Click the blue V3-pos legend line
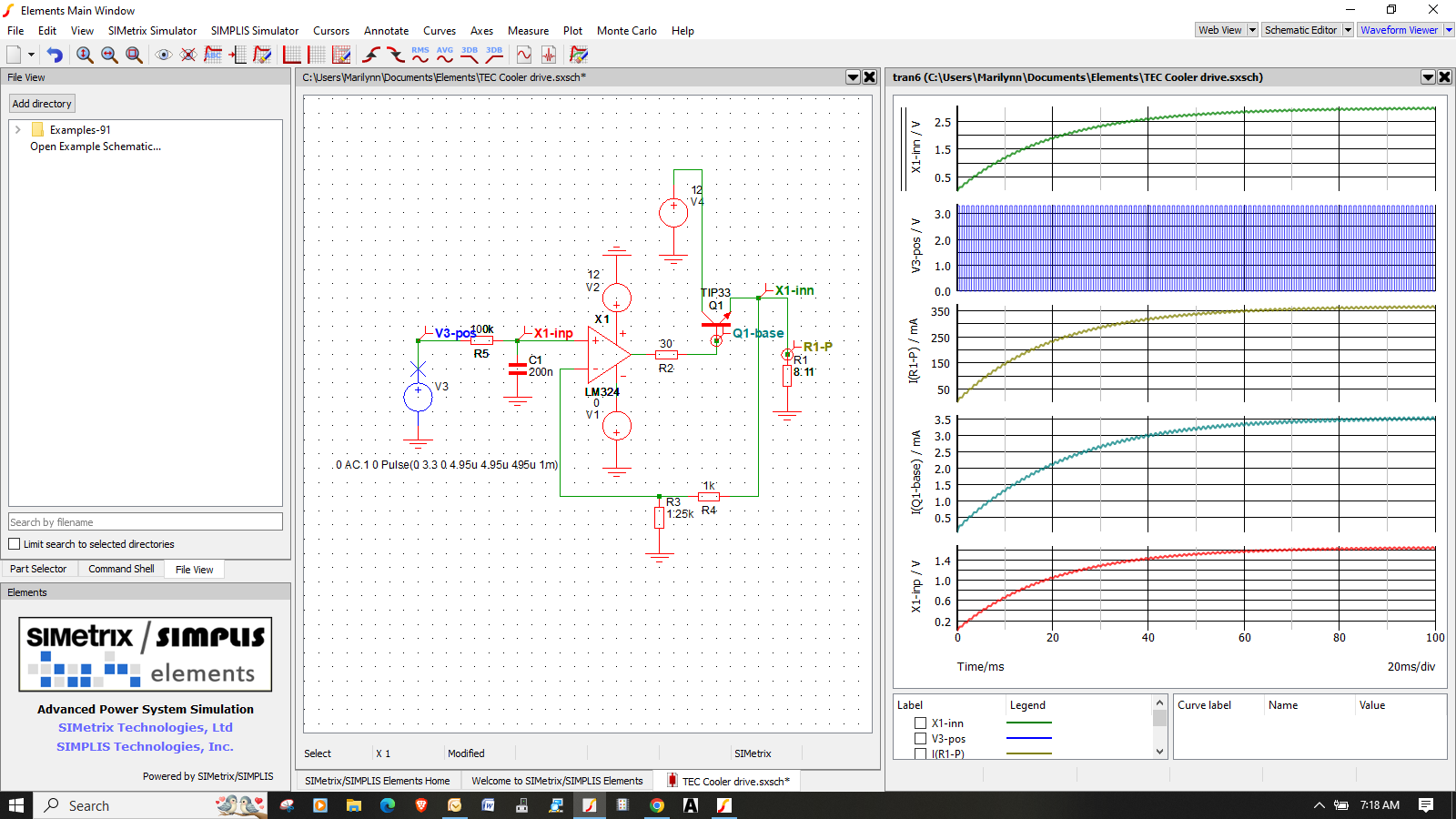This screenshot has width=1456, height=819. 1028,738
